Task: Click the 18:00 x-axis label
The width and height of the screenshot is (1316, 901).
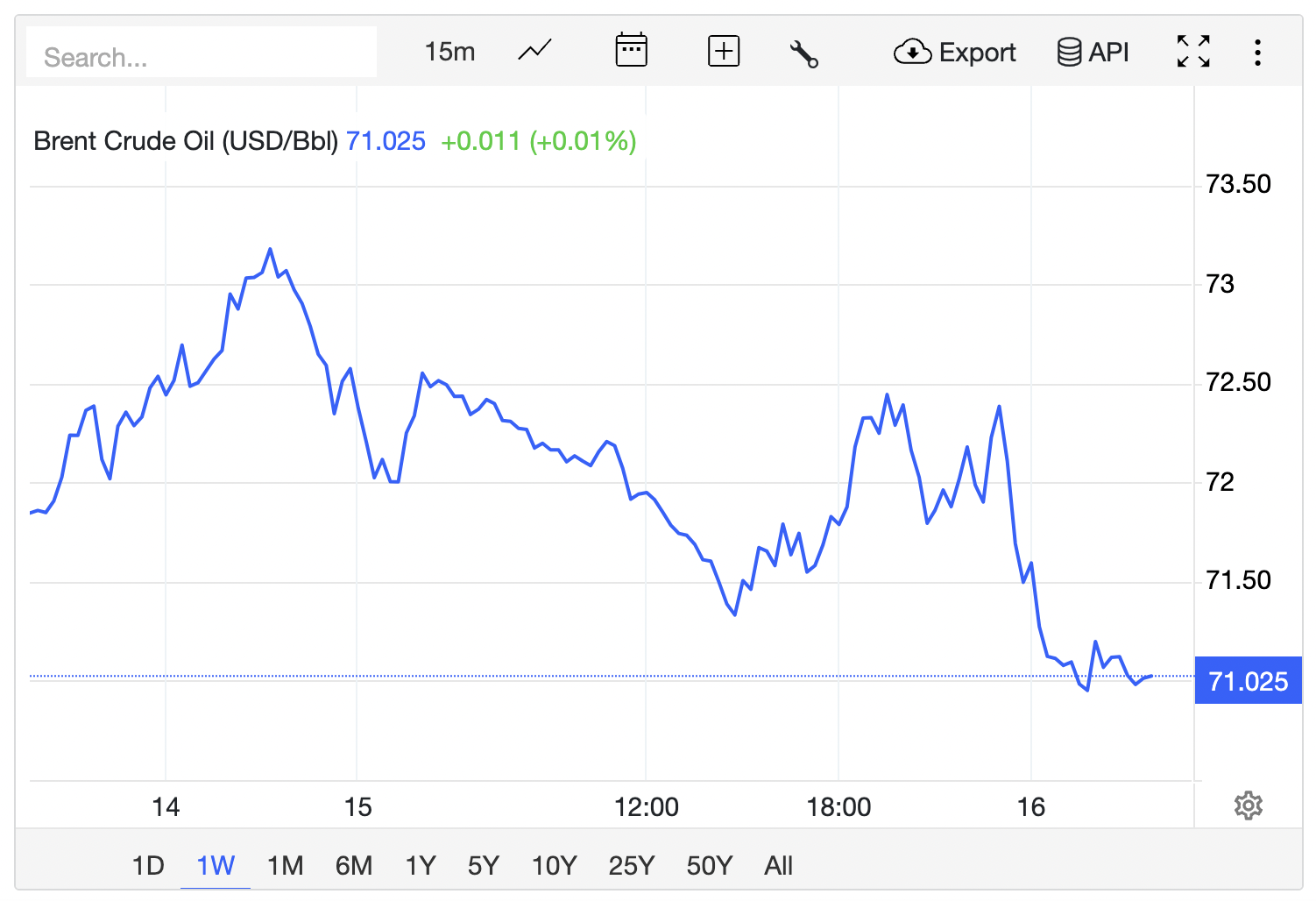Action: pyautogui.click(x=838, y=807)
